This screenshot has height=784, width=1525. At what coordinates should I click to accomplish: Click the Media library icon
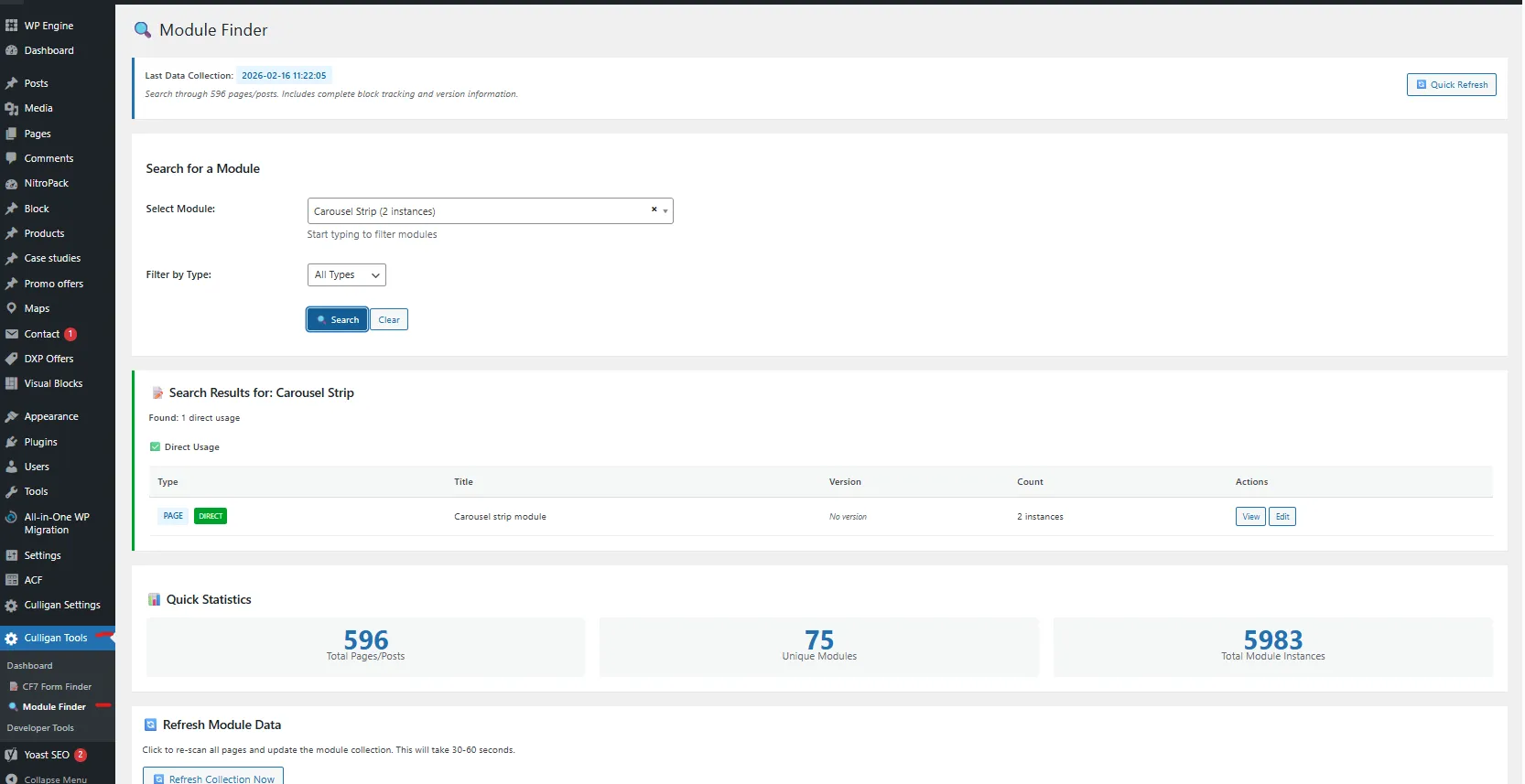tap(11, 108)
